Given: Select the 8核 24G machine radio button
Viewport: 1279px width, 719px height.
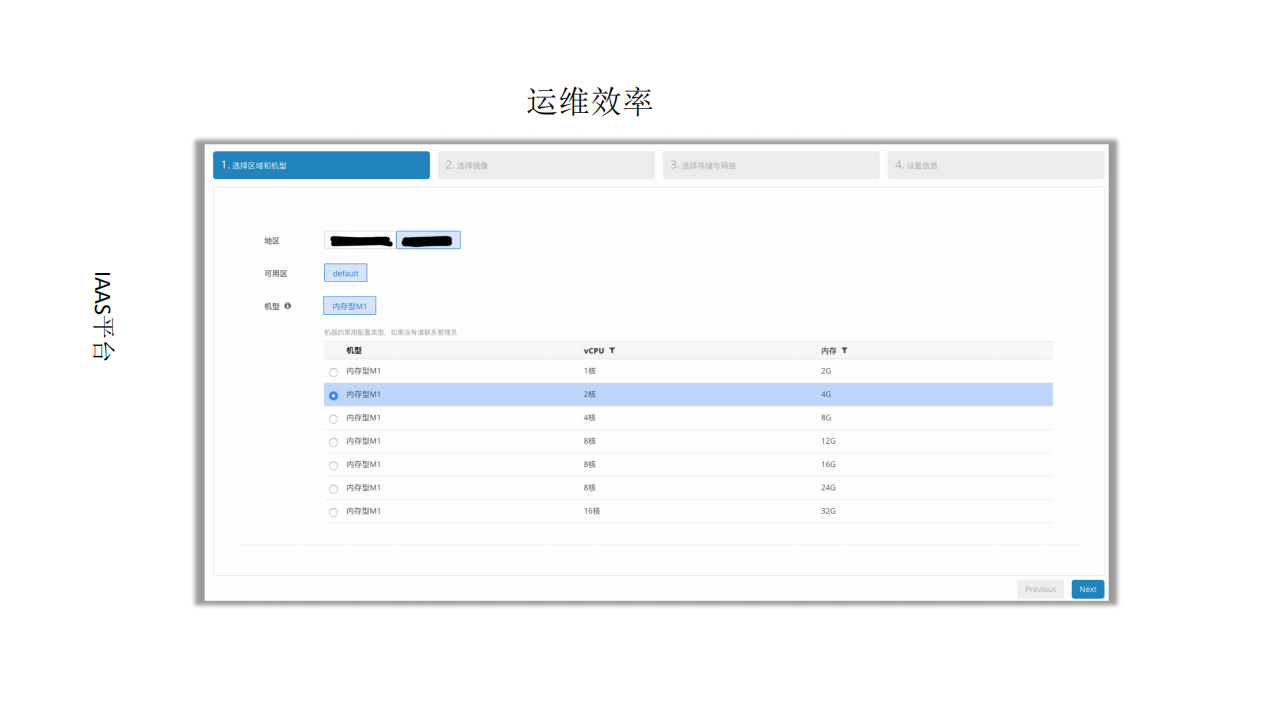Looking at the screenshot, I should click(x=332, y=488).
